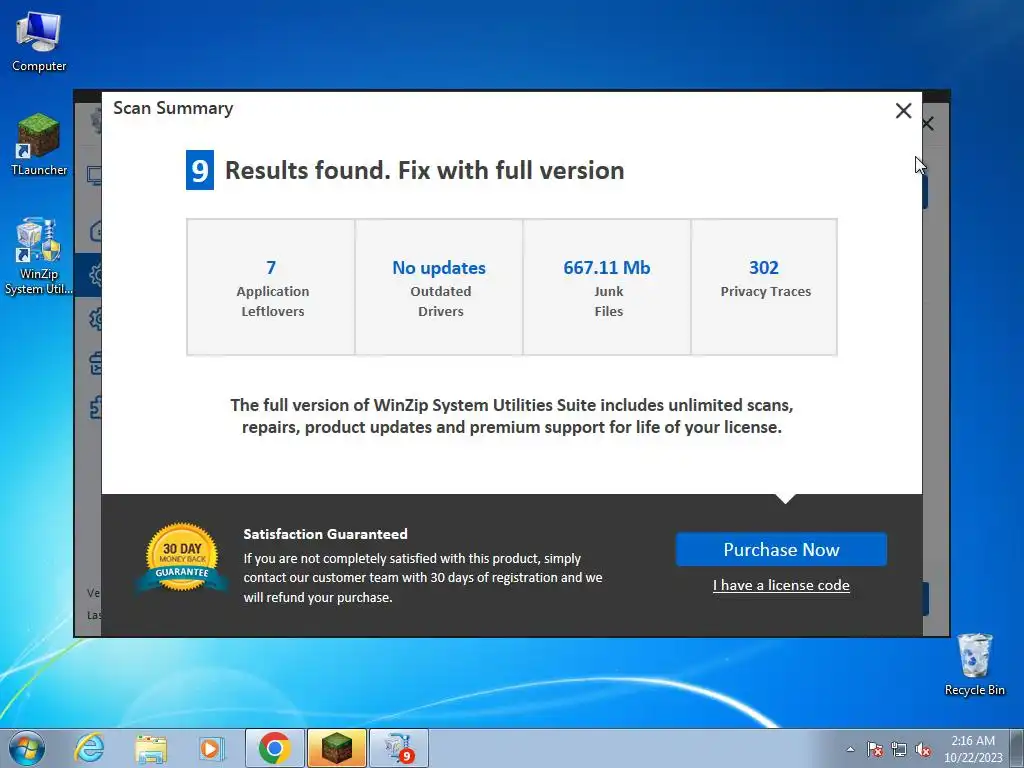
Task: Select the No updates Outdated Drivers card
Action: [x=439, y=287]
